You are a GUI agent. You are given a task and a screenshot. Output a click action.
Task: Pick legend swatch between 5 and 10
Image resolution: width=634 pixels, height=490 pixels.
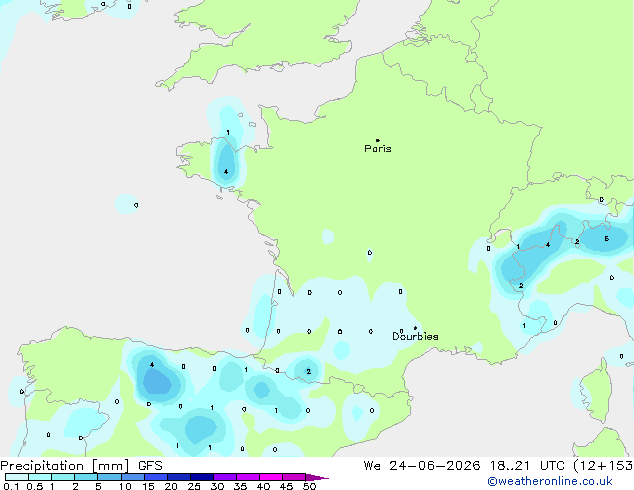tap(109, 477)
